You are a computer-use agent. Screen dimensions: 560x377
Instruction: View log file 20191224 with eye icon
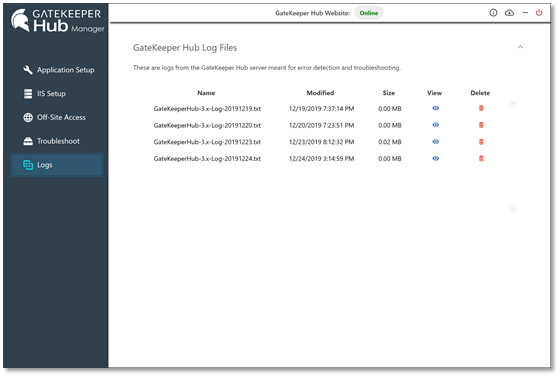coord(435,159)
